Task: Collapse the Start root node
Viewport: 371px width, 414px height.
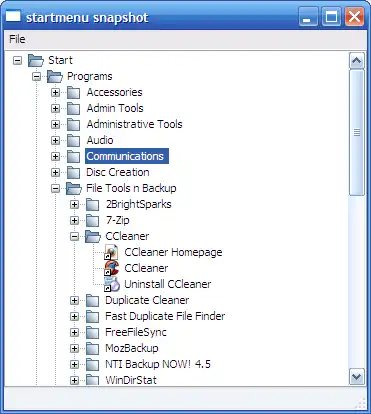Action: [x=17, y=61]
